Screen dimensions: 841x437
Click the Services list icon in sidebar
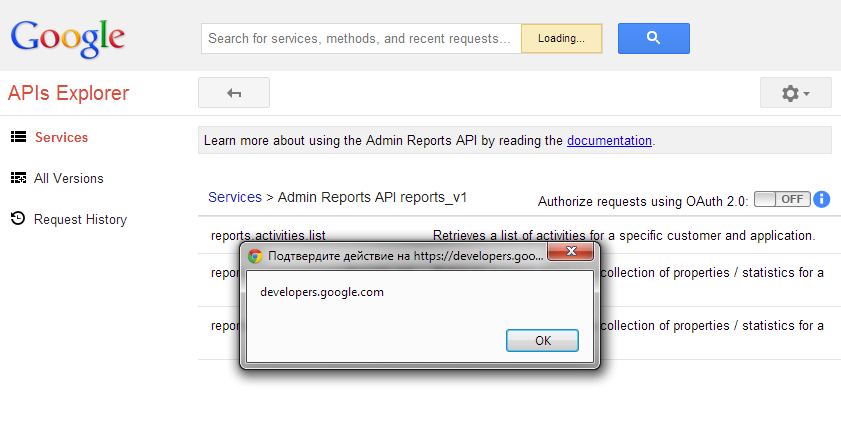tap(18, 137)
